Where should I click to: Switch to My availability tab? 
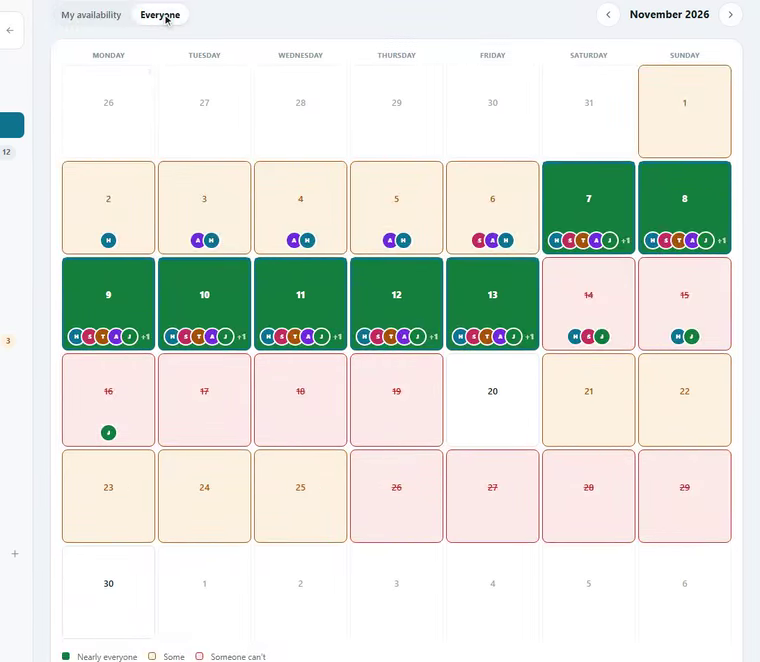point(91,15)
